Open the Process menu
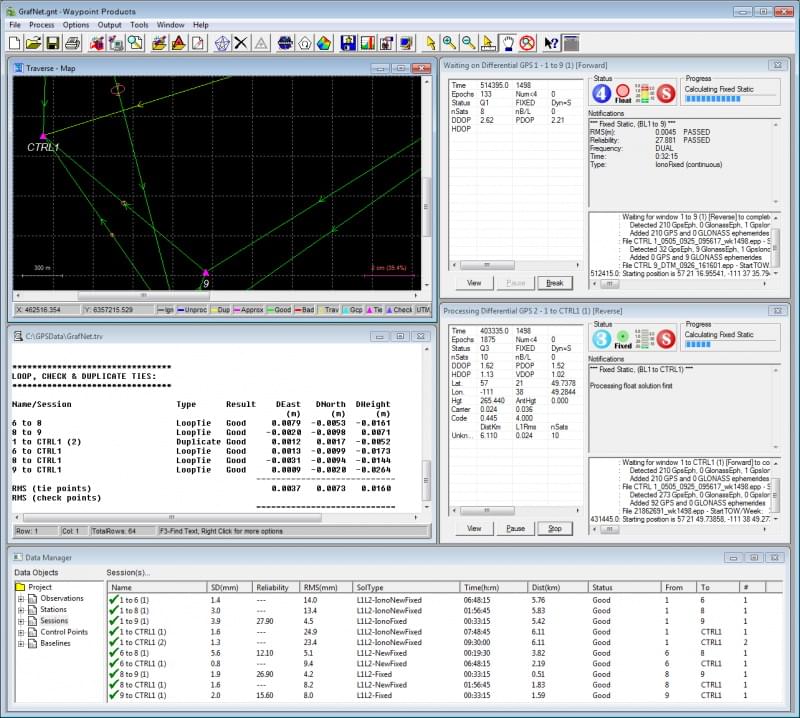Image resolution: width=800 pixels, height=718 pixels. coord(41,25)
